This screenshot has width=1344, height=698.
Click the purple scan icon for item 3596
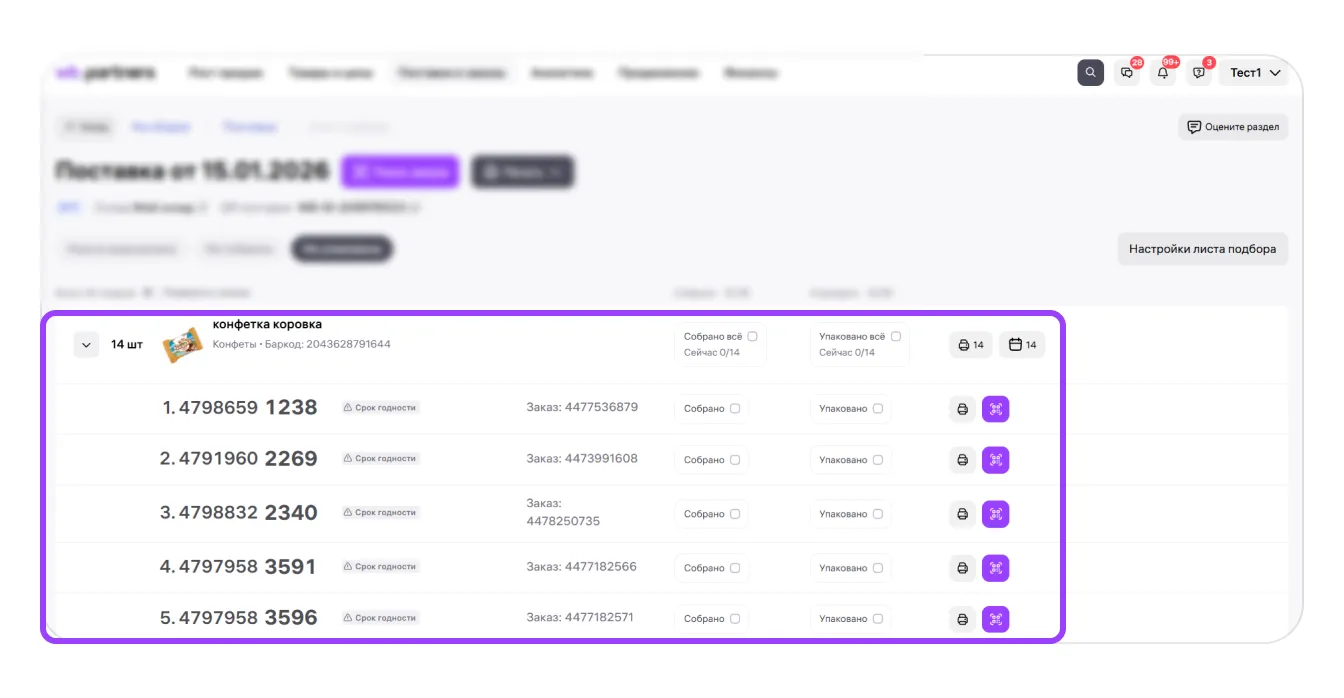(995, 619)
